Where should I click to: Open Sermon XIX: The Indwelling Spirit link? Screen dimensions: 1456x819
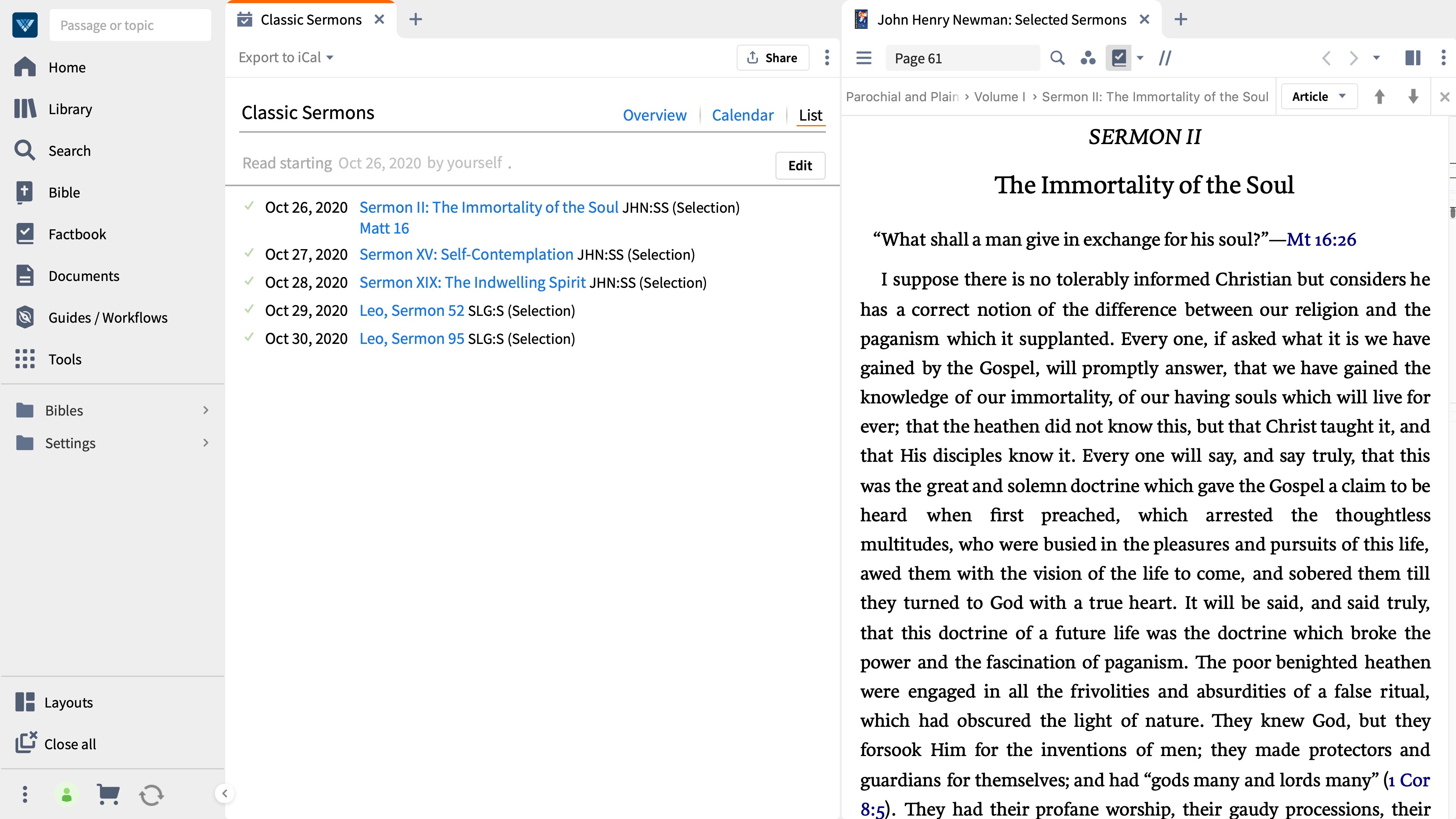[472, 282]
